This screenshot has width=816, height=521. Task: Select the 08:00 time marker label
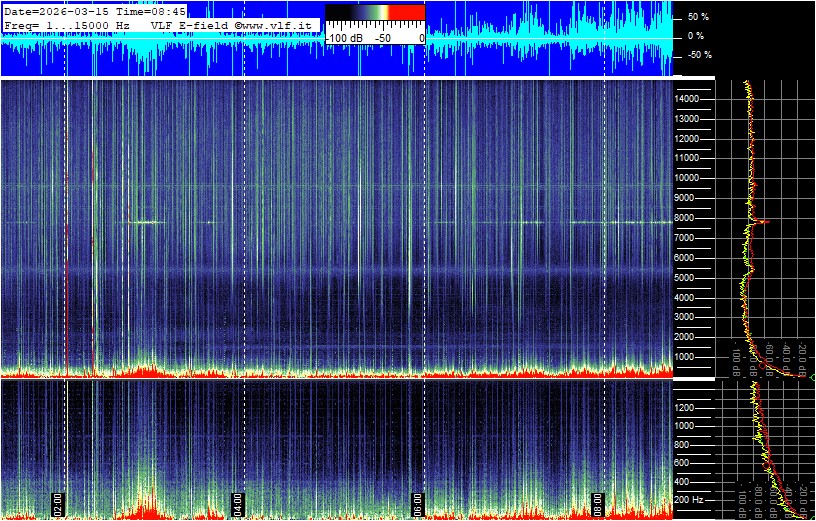[x=597, y=502]
